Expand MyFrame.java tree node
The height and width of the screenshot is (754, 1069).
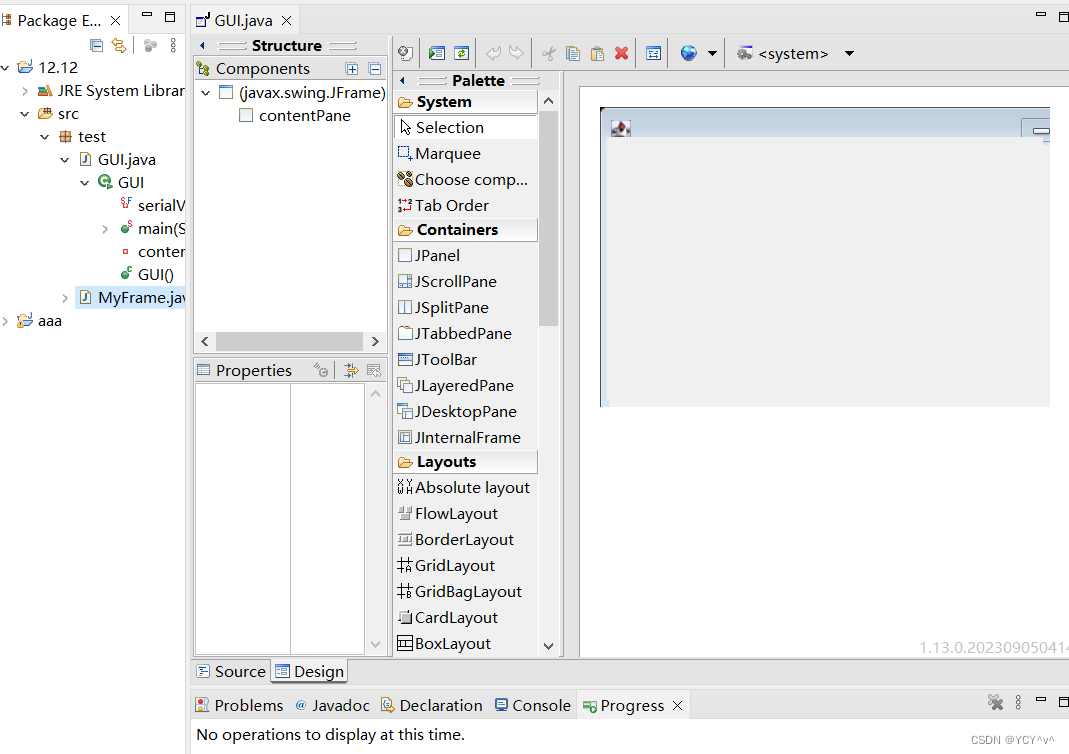pos(65,298)
